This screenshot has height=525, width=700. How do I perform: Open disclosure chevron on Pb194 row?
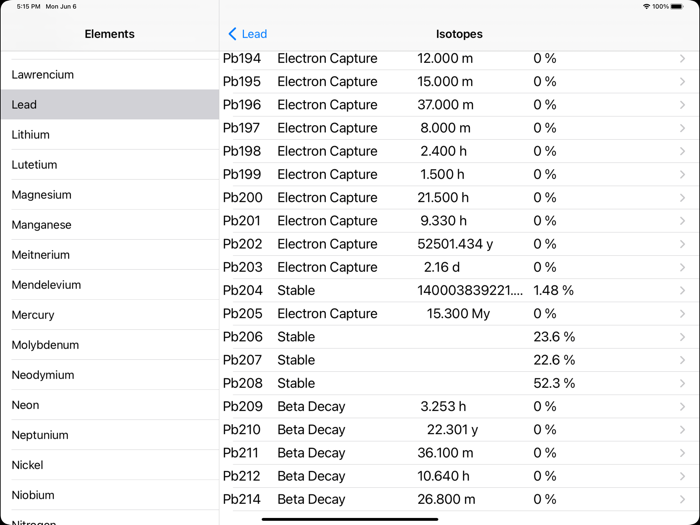(683, 59)
